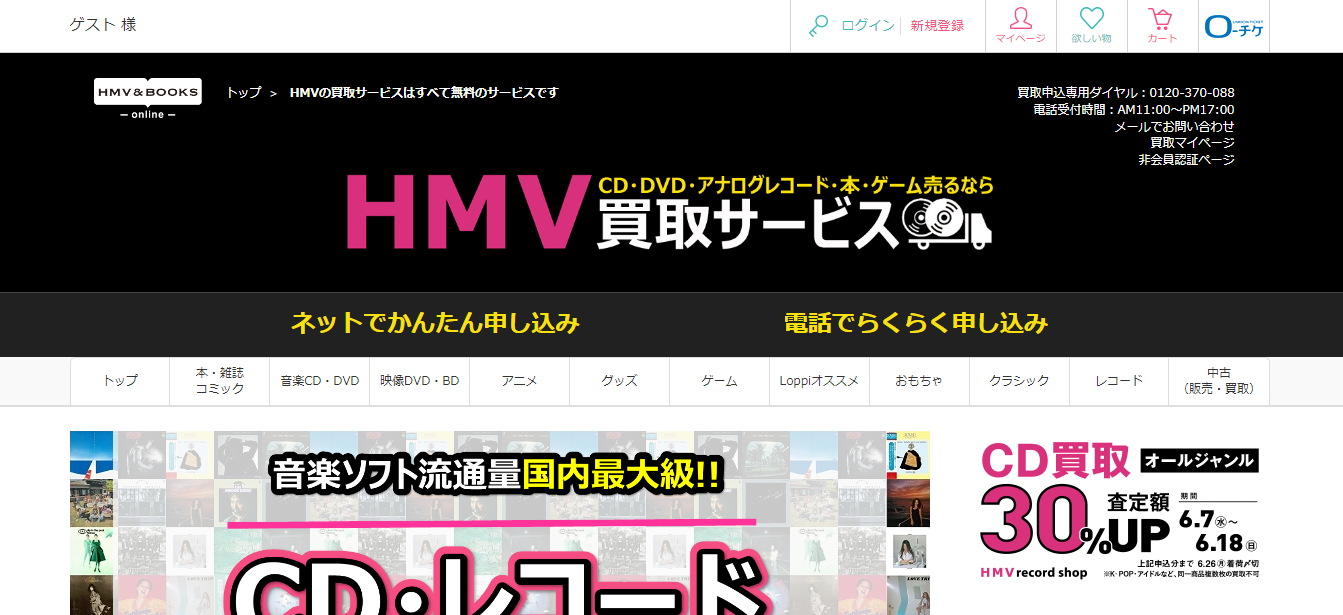Select the トップ breadcrumb link
1343x615 pixels.
[243, 93]
